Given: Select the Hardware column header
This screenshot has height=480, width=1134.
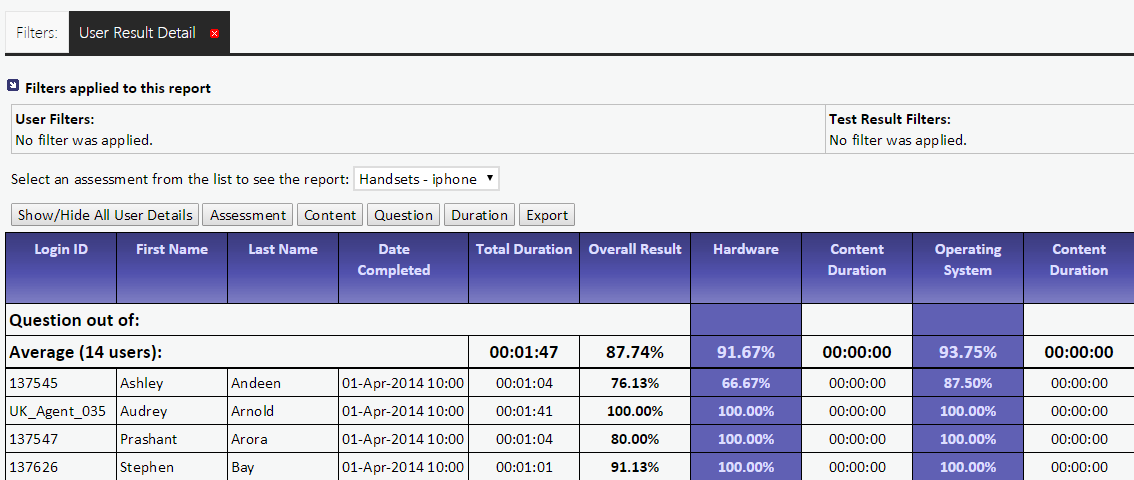Looking at the screenshot, I should [x=746, y=249].
